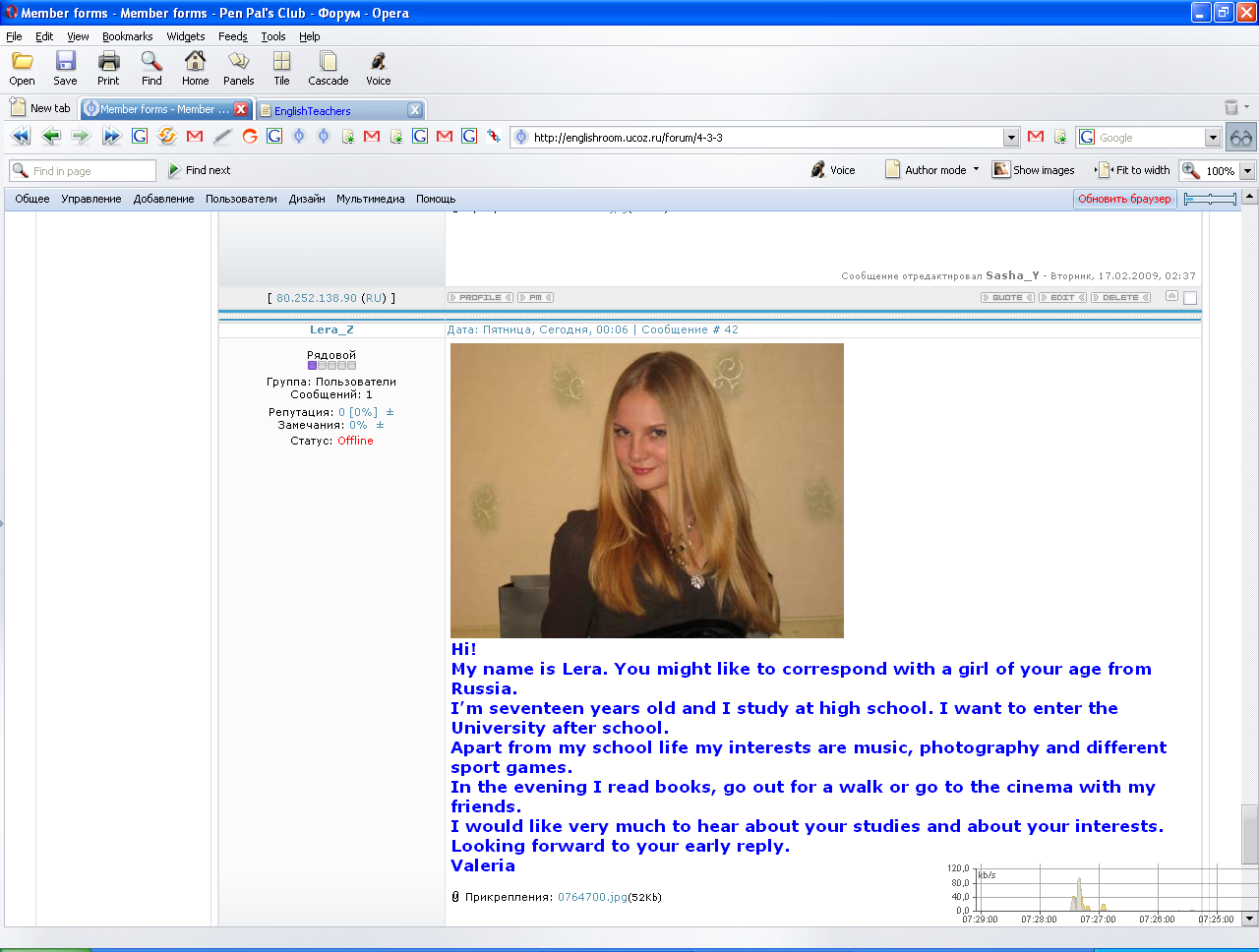Click the Open folder toolbar icon
Screen dimensions: 1259x952
[x=22, y=61]
